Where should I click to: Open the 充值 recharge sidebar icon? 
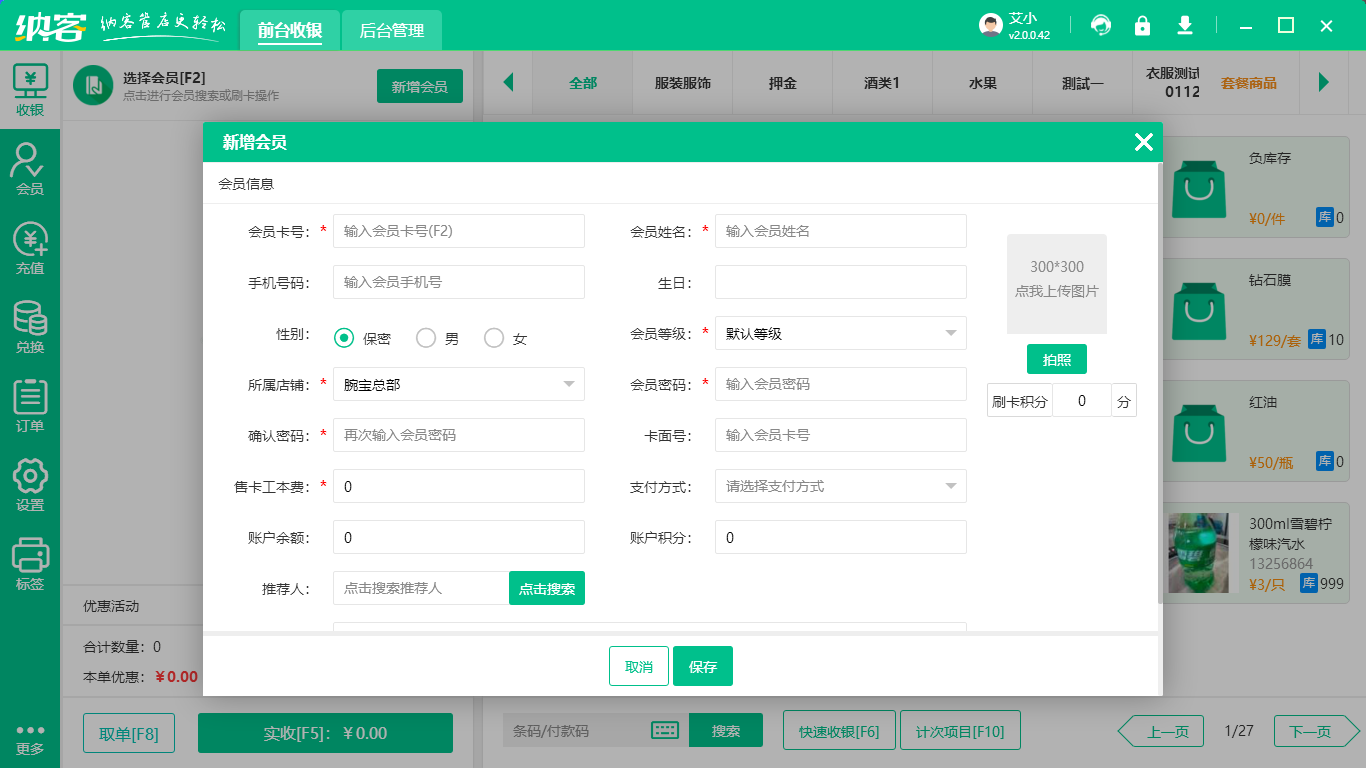30,248
